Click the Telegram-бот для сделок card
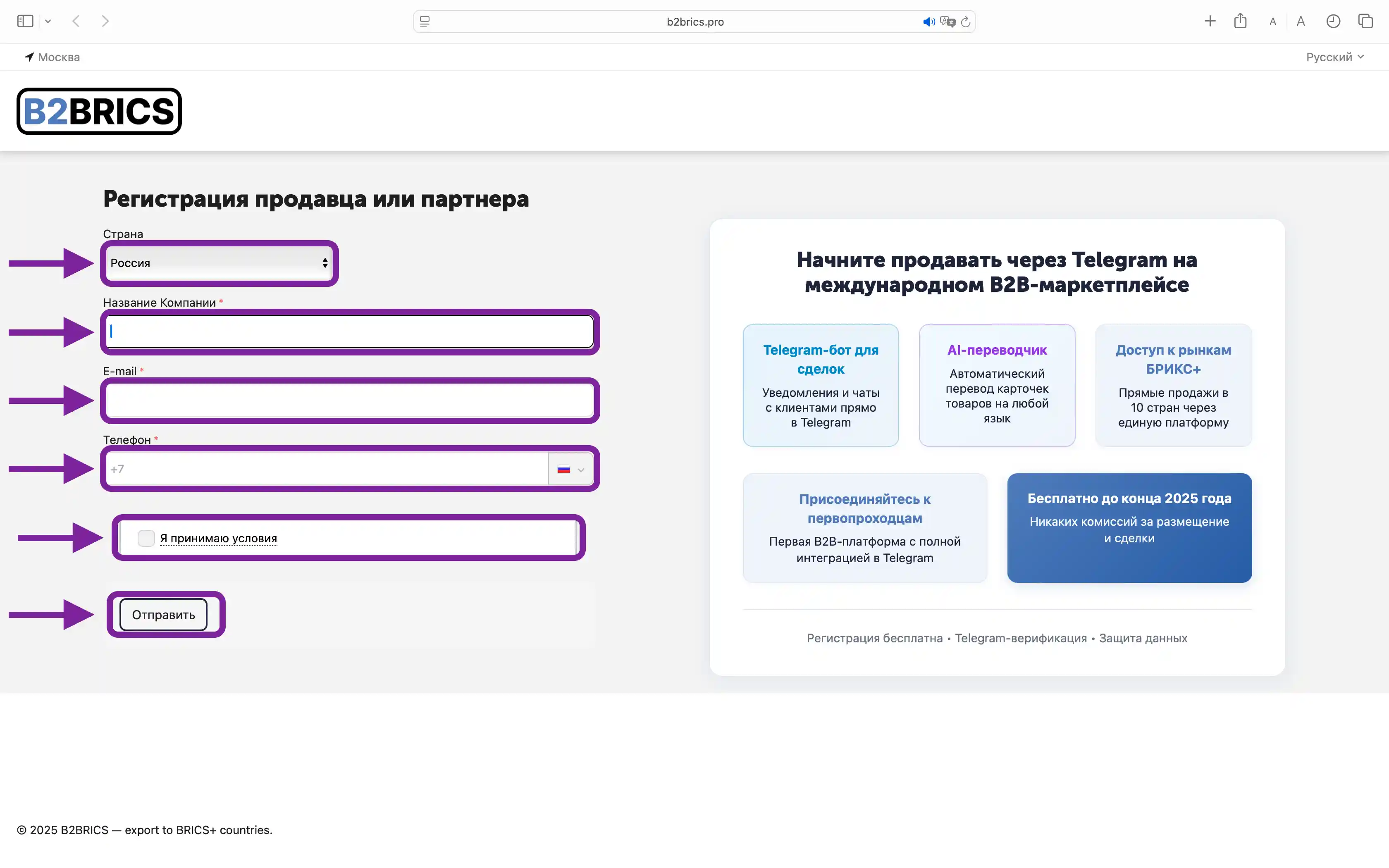 tap(821, 385)
